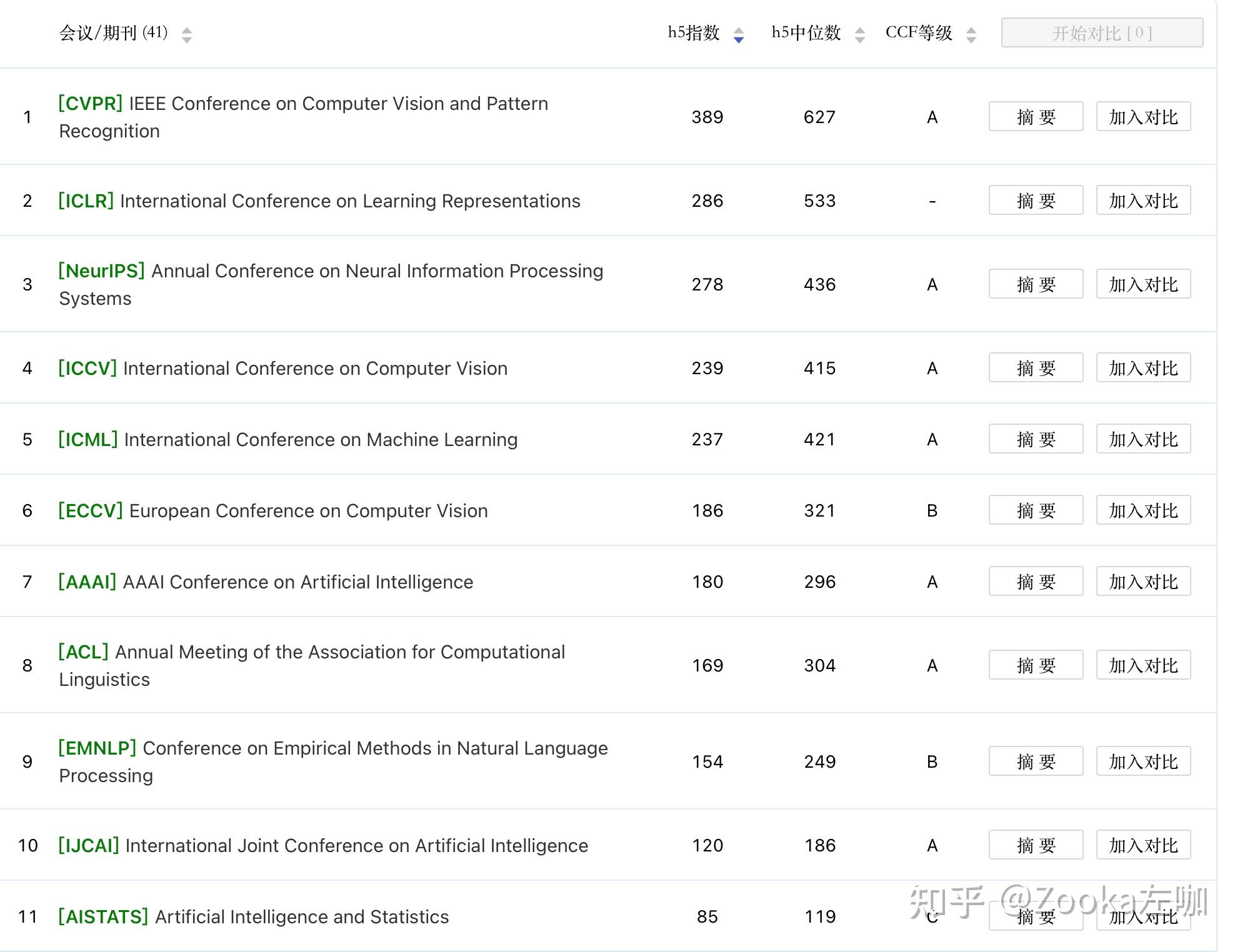Select NeurIPS h5 index value 278

pos(707,285)
